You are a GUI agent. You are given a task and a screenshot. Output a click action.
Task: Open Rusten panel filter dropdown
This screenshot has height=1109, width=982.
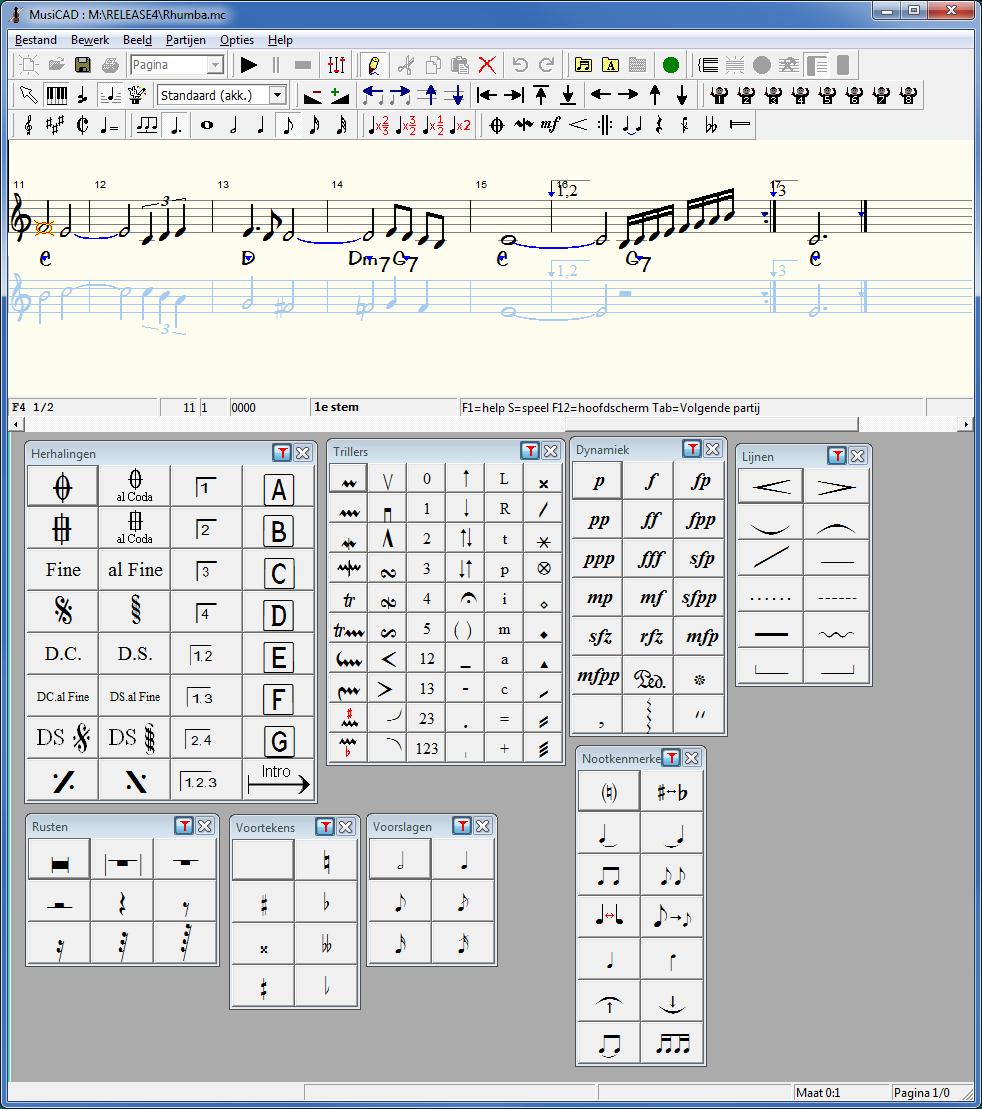point(184,825)
